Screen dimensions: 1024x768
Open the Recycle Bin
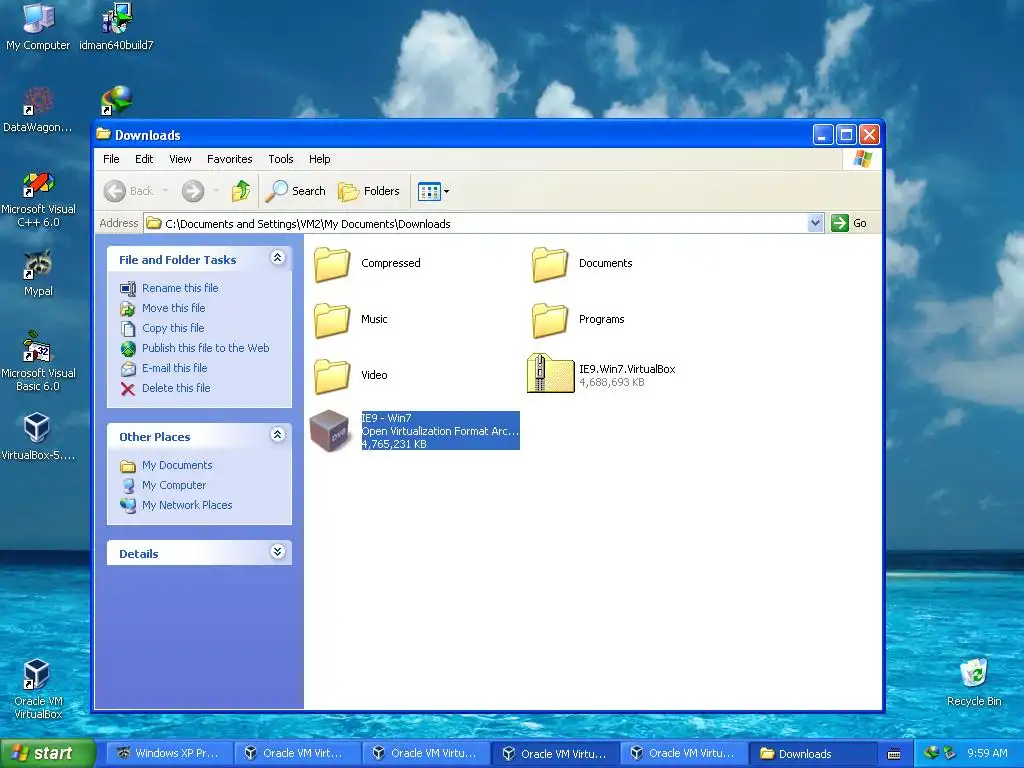pyautogui.click(x=974, y=682)
